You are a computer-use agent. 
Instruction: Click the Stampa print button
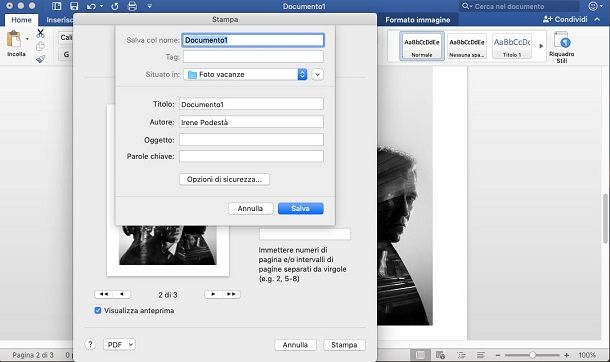pyautogui.click(x=344, y=345)
